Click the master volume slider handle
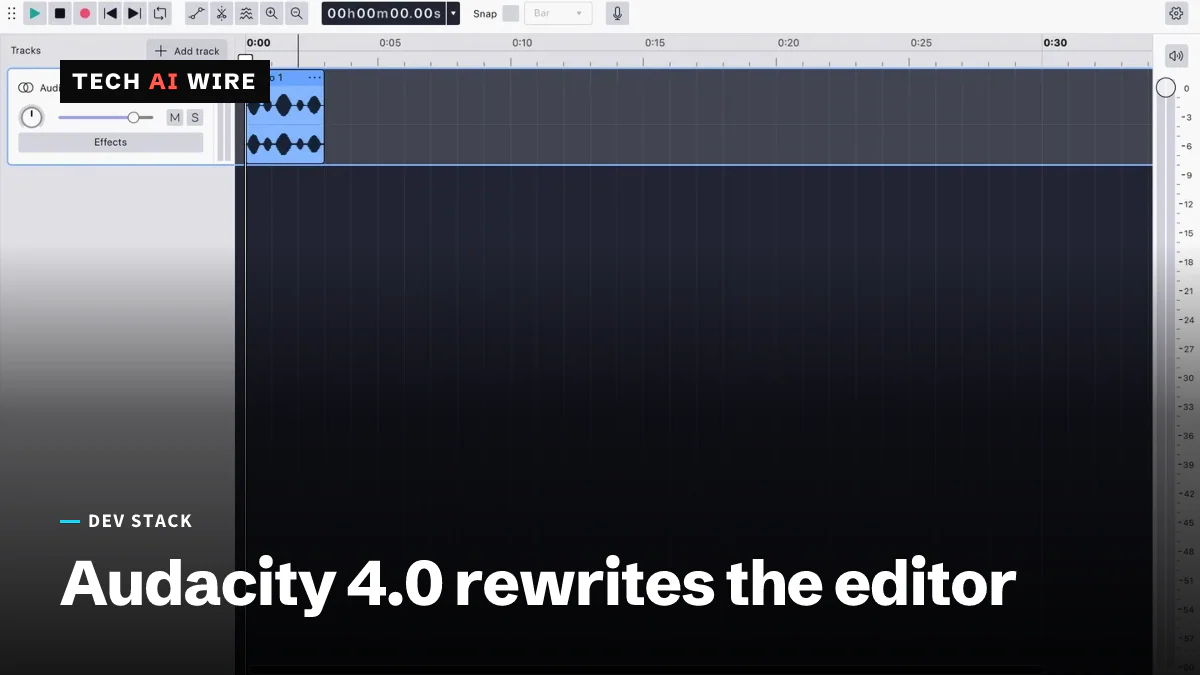1200x675 pixels. [1166, 88]
